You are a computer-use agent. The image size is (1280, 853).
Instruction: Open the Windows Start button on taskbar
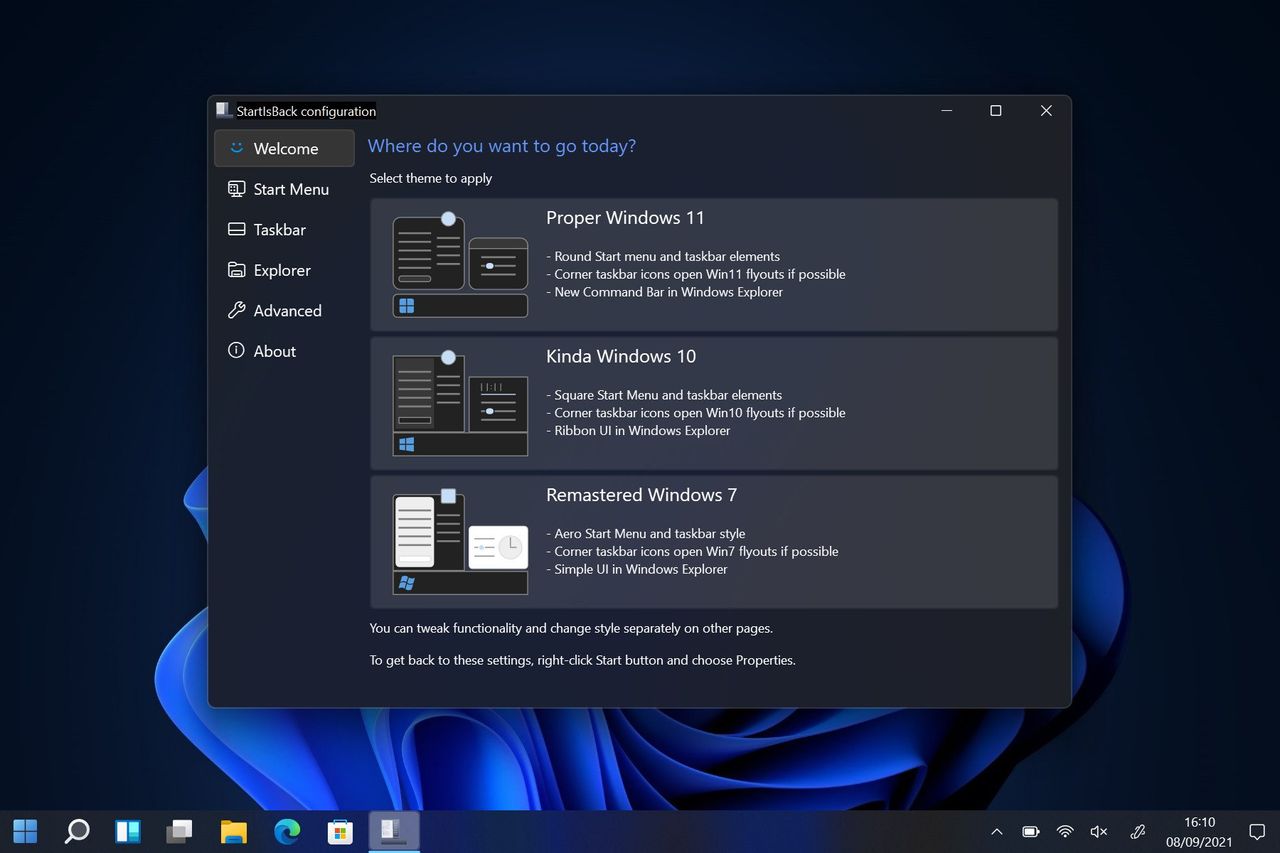tap(25, 831)
